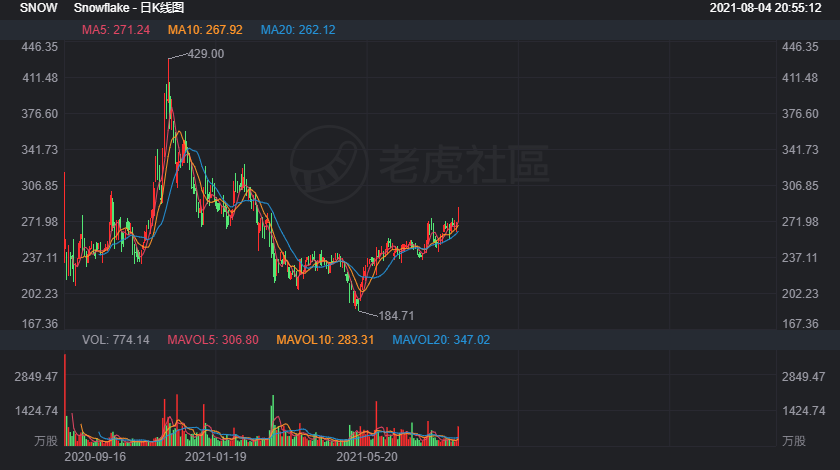The width and height of the screenshot is (840, 470).
Task: Click the left axis 411.48 price label
Action: coord(40,78)
